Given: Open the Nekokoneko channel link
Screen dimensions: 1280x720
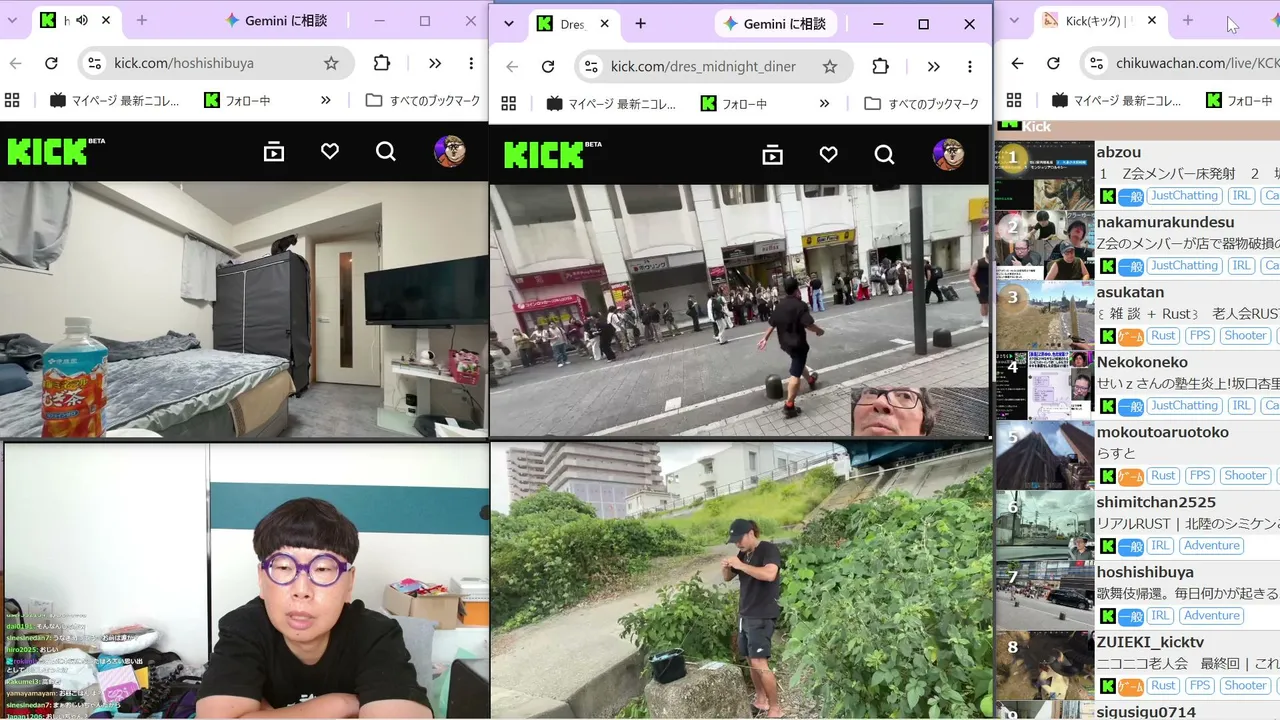Looking at the screenshot, I should pos(1142,362).
